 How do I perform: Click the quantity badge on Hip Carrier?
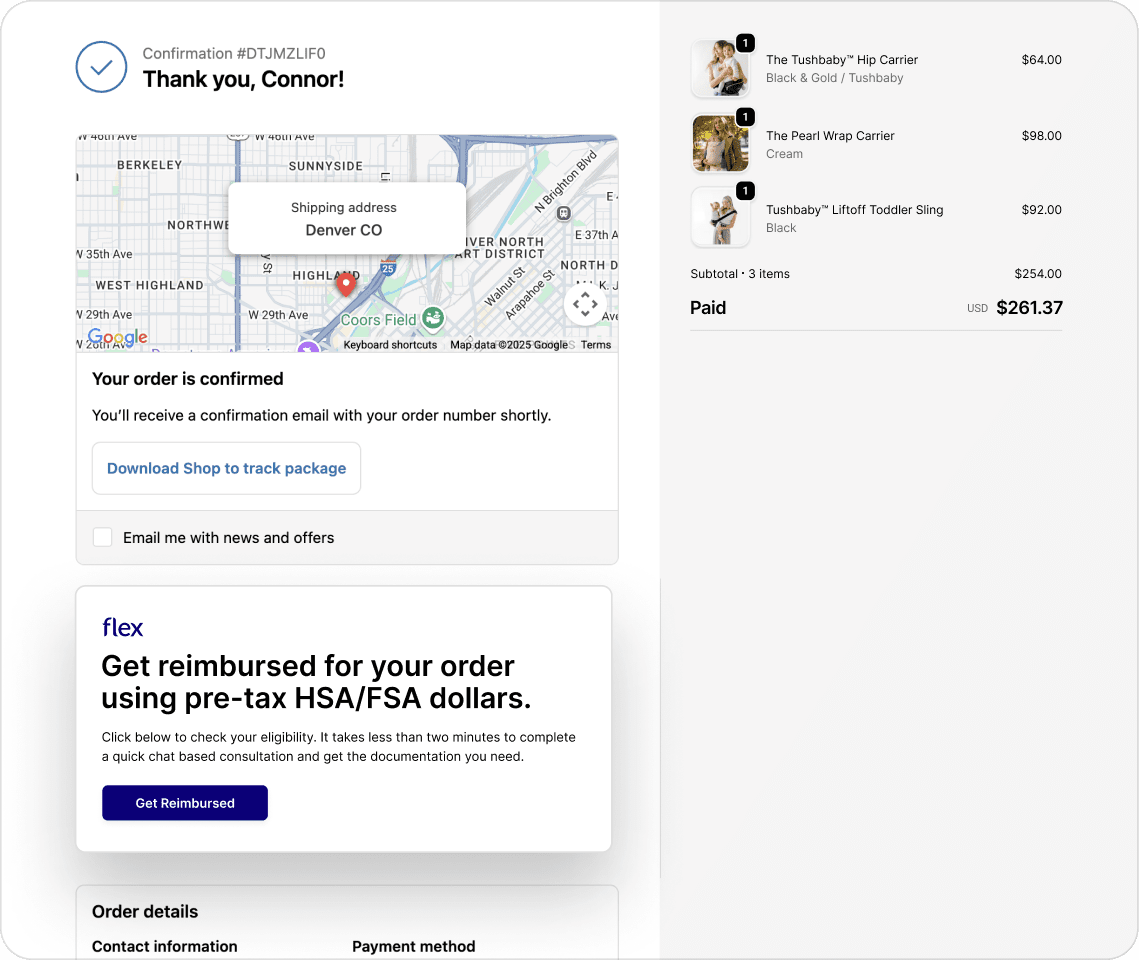tap(745, 43)
